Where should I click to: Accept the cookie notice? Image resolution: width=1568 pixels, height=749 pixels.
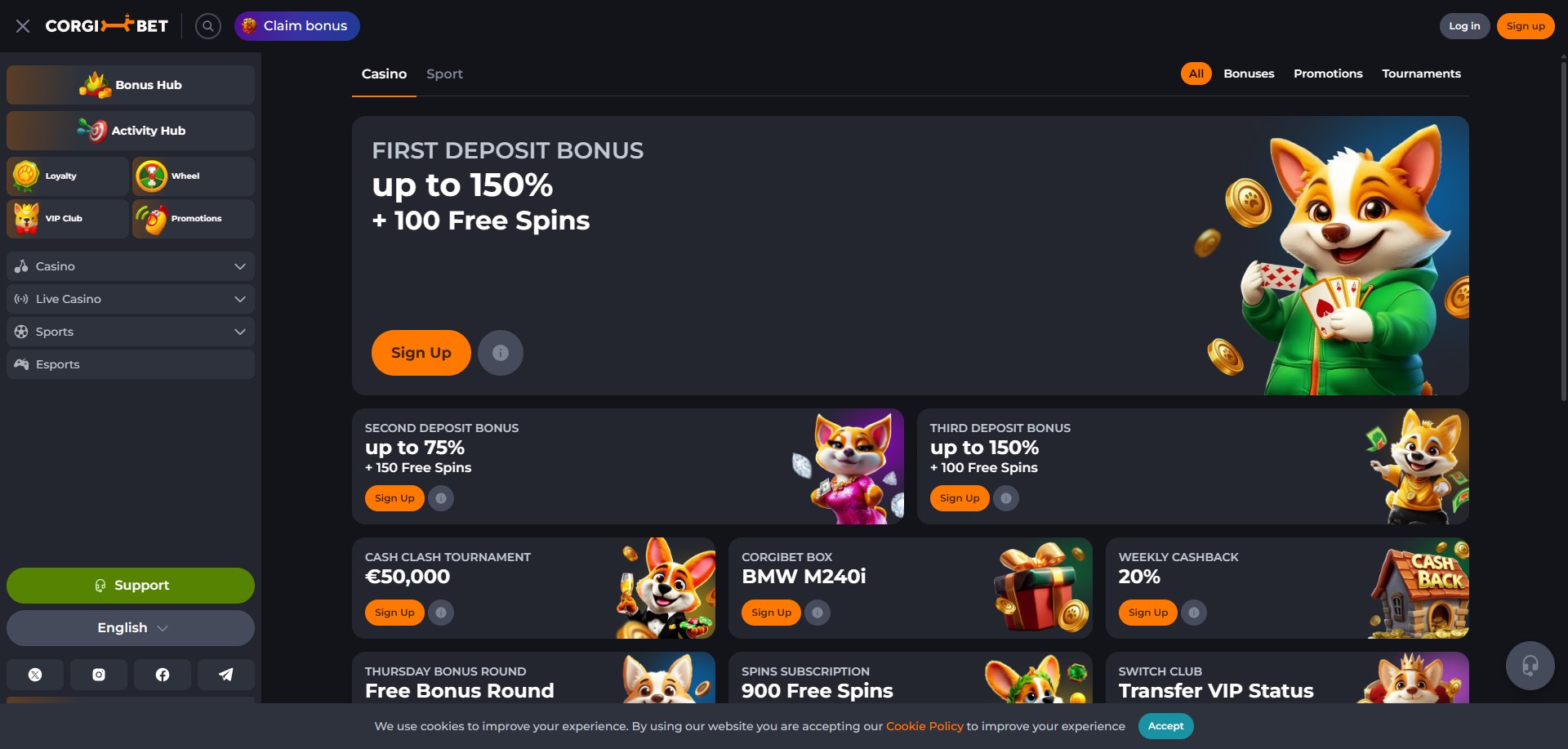pyautogui.click(x=1165, y=726)
